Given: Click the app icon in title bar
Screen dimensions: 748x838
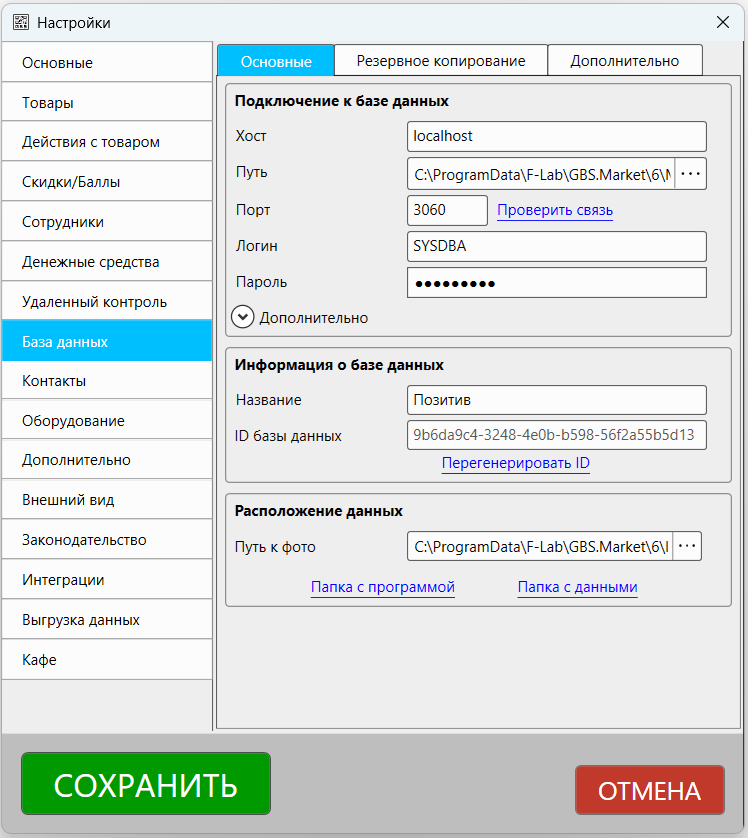Looking at the screenshot, I should tap(20, 22).
